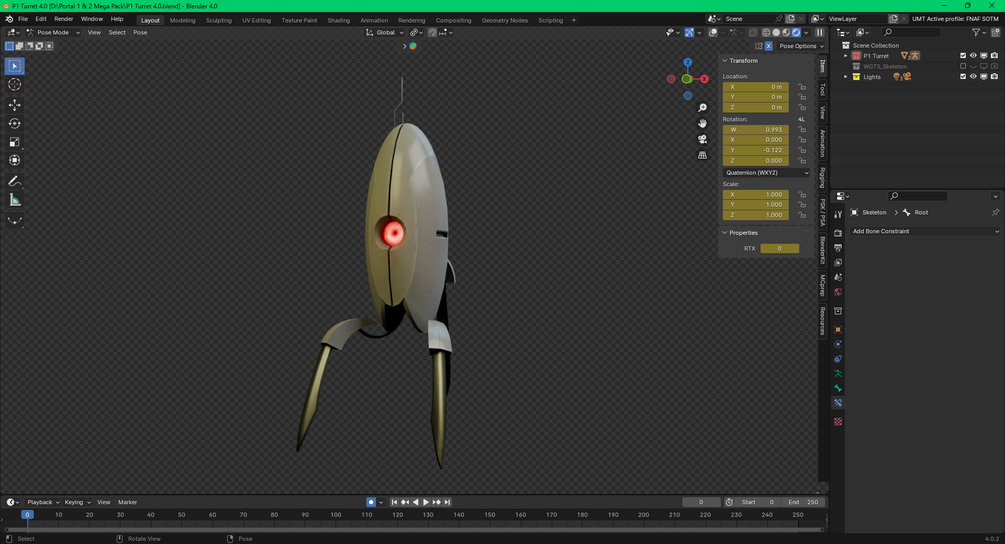Open the Physics properties tab

tap(838, 344)
